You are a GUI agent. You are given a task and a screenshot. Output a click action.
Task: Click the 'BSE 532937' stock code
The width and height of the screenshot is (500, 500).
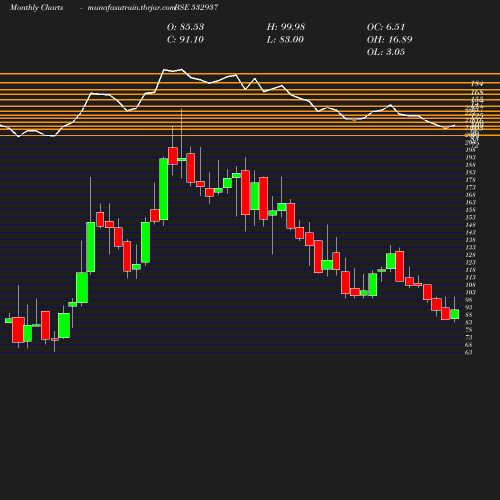point(197,7)
